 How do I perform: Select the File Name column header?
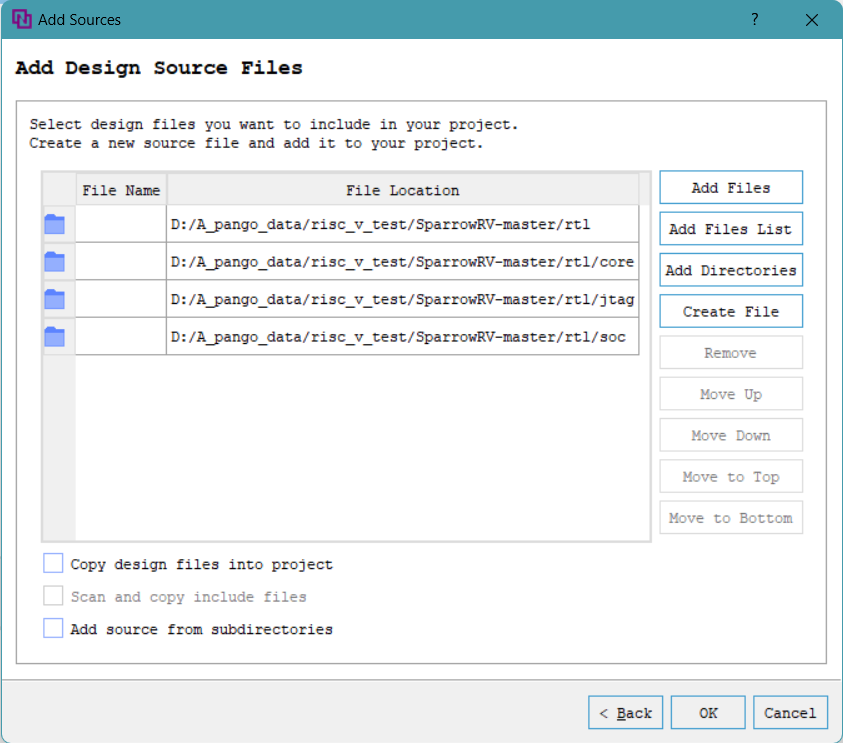pos(121,190)
